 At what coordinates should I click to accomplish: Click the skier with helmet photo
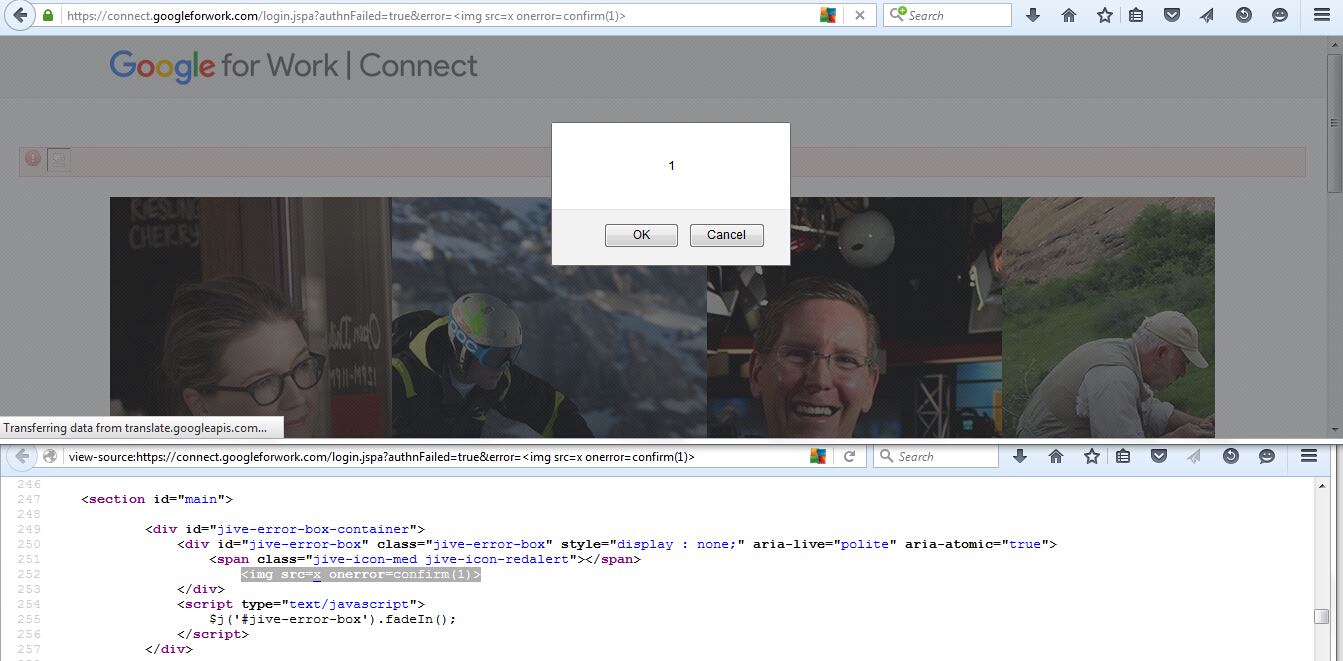[549, 317]
